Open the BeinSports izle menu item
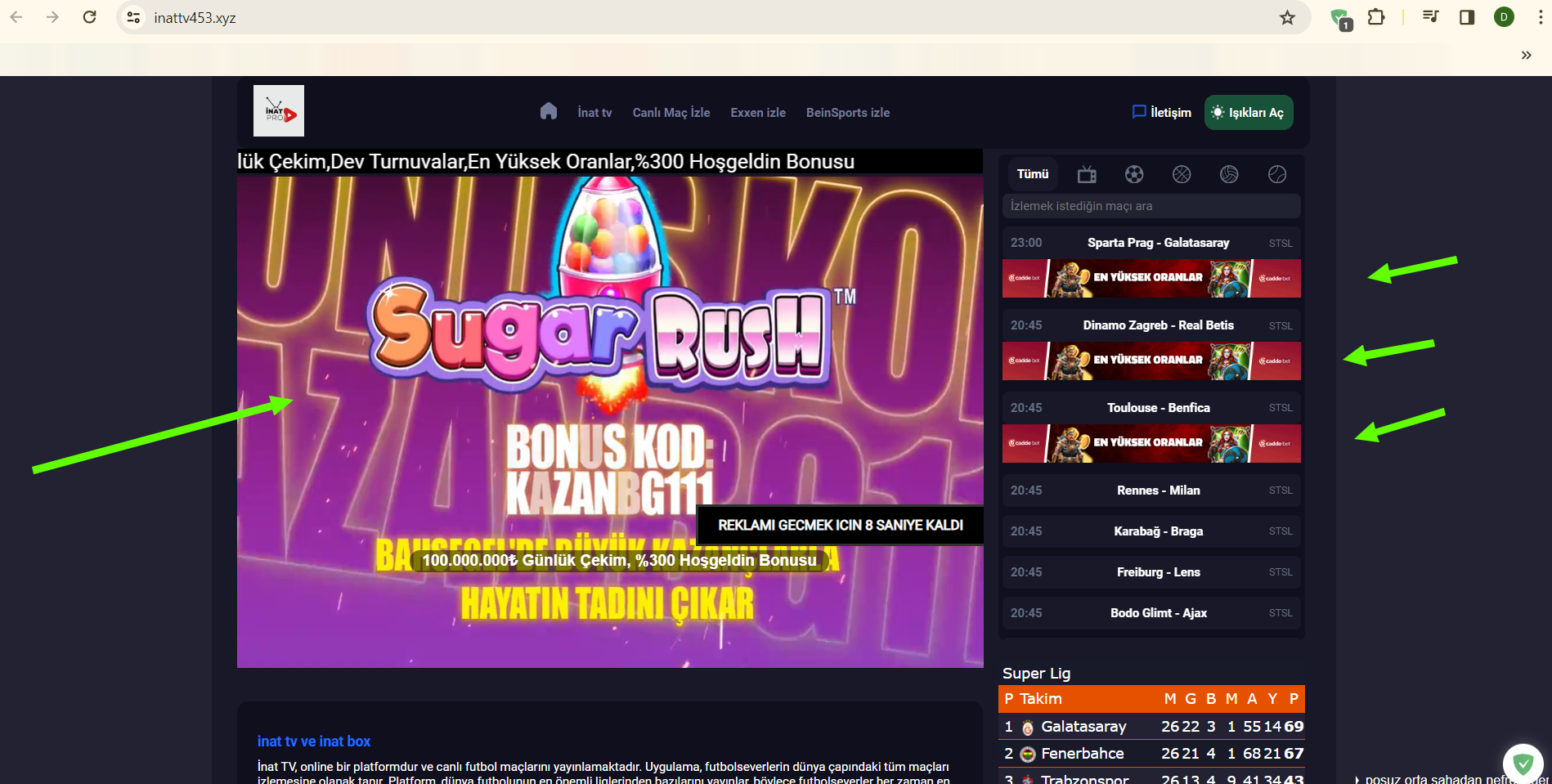 (x=847, y=113)
